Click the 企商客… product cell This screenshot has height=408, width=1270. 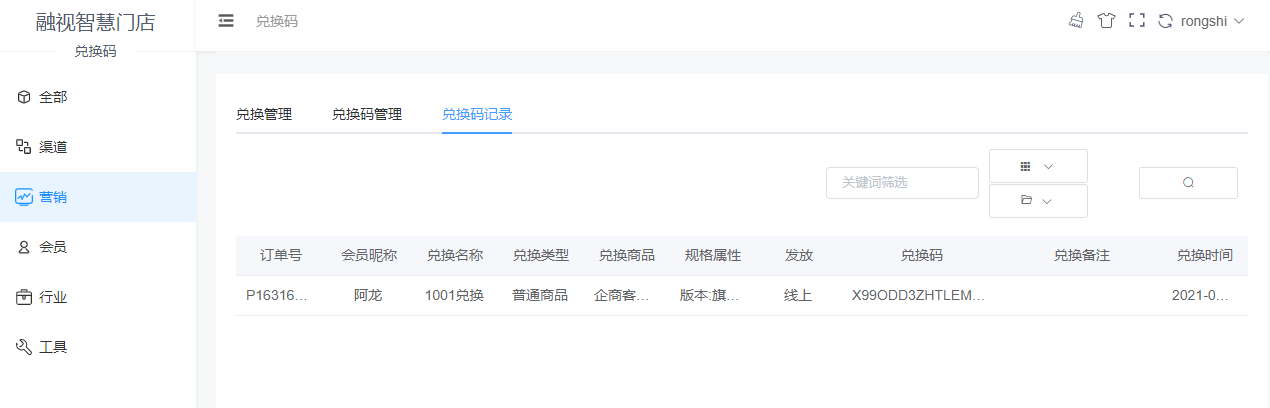pyautogui.click(x=622, y=296)
